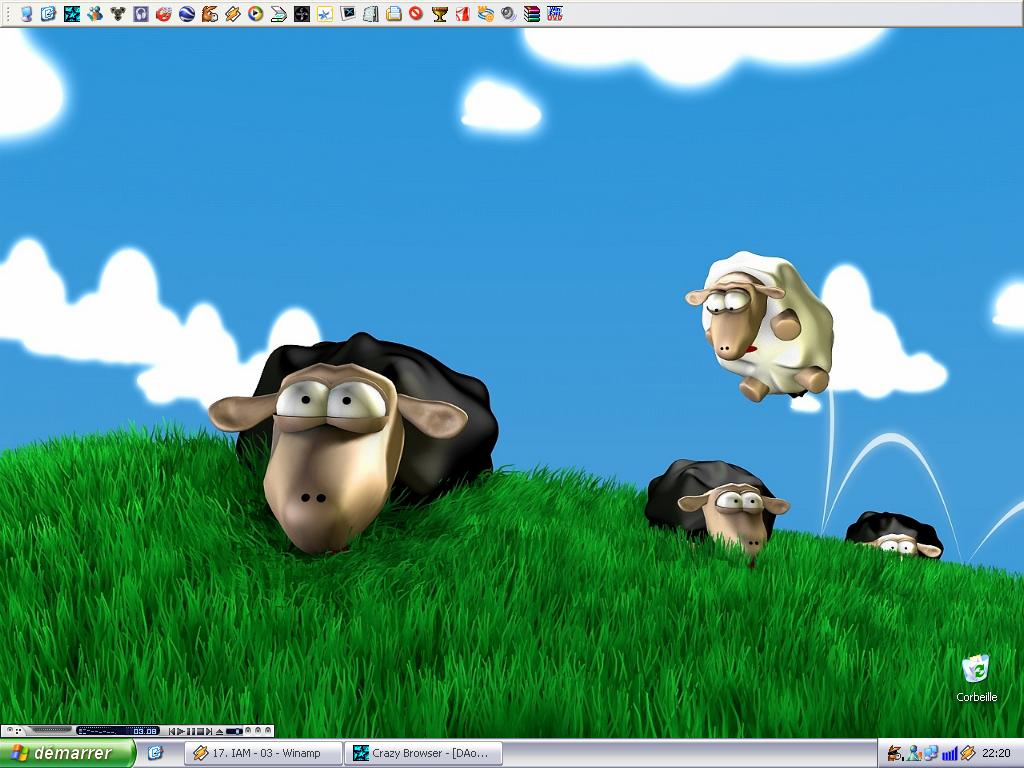Image resolution: width=1024 pixels, height=768 pixels.
Task: Click the blue signal bars tray icon
Action: pyautogui.click(x=950, y=754)
